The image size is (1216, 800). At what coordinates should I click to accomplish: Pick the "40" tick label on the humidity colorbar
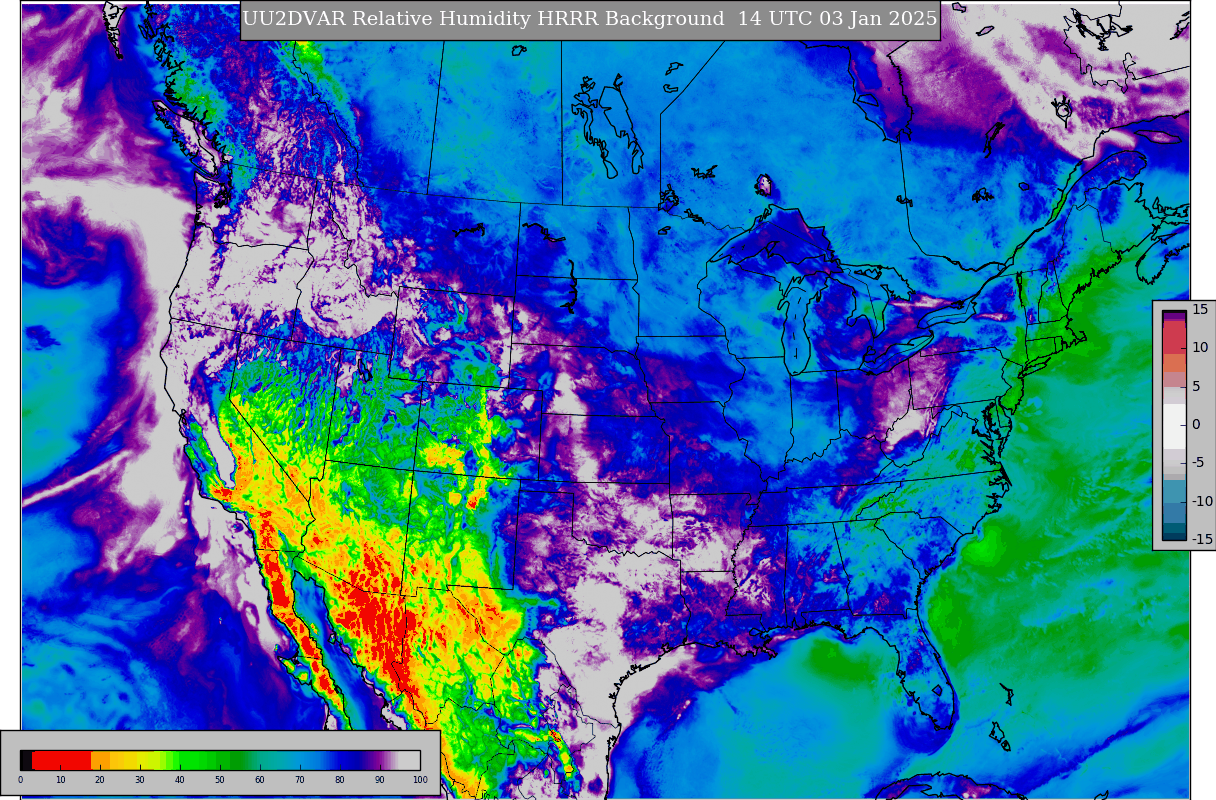180,780
